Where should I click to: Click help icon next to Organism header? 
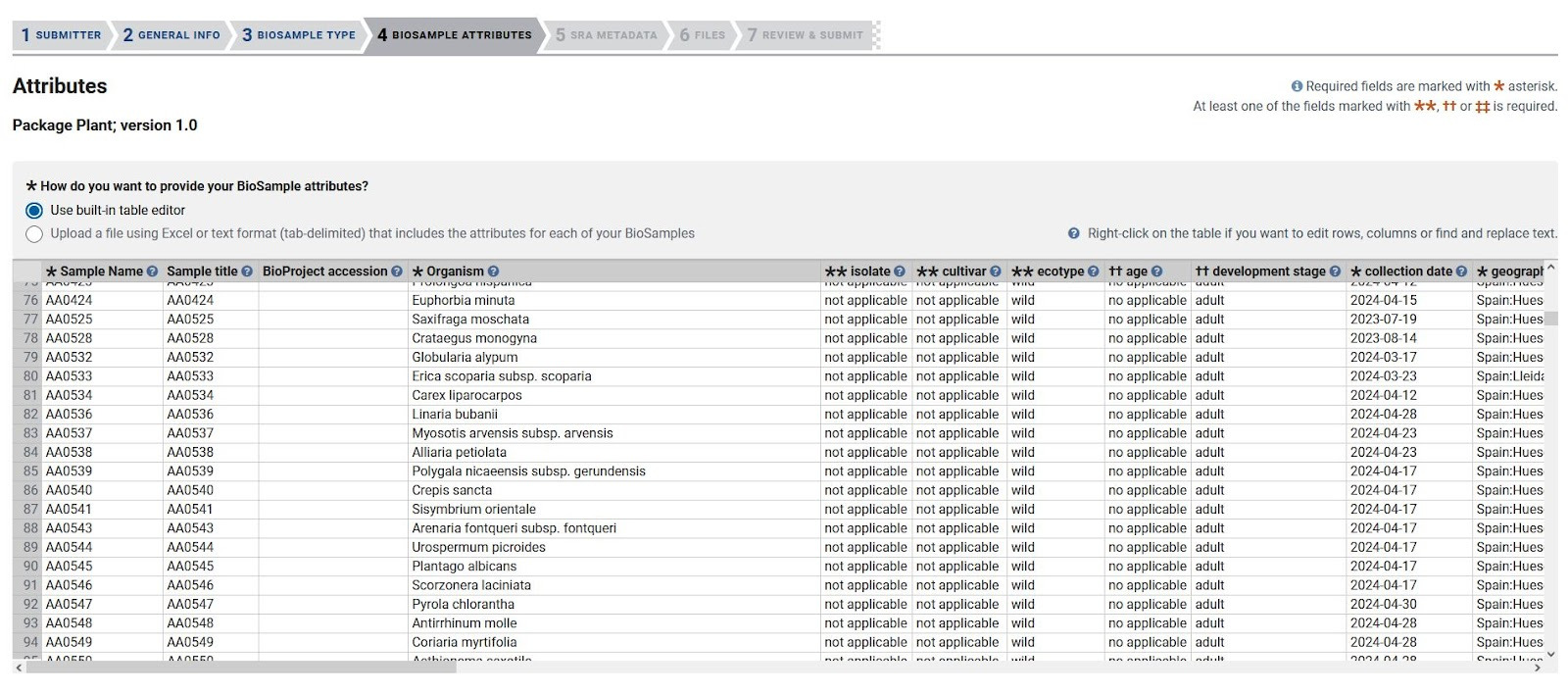pyautogui.click(x=493, y=272)
